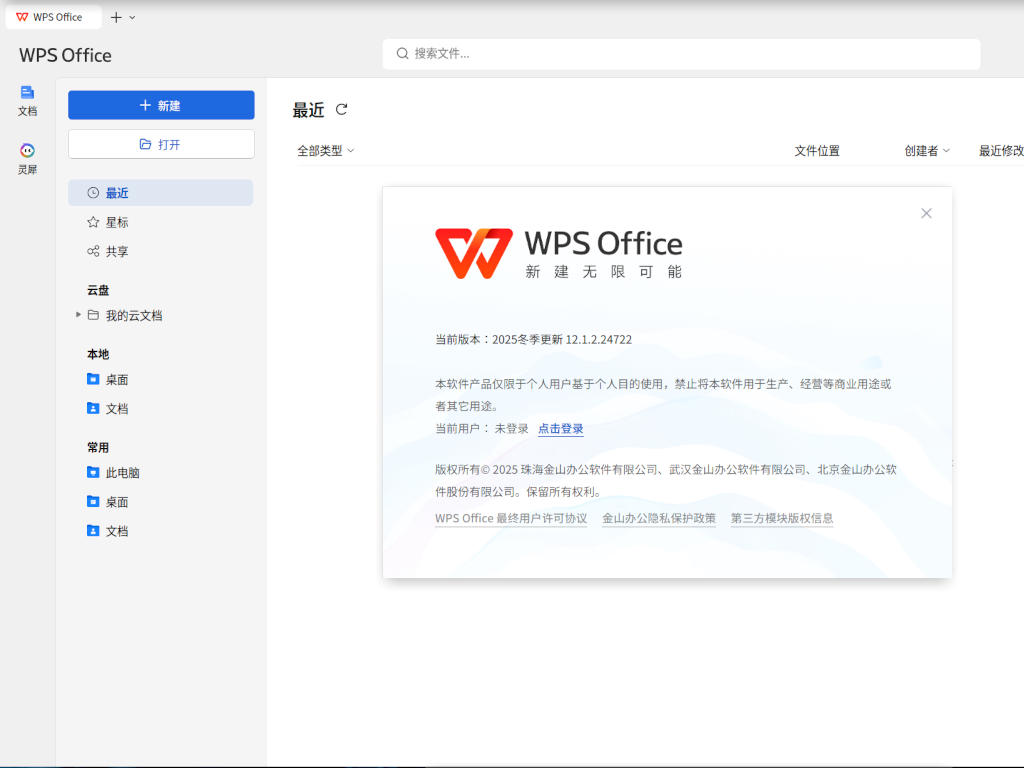Select 最近 in the sidebar list
The image size is (1024, 768).
117,193
